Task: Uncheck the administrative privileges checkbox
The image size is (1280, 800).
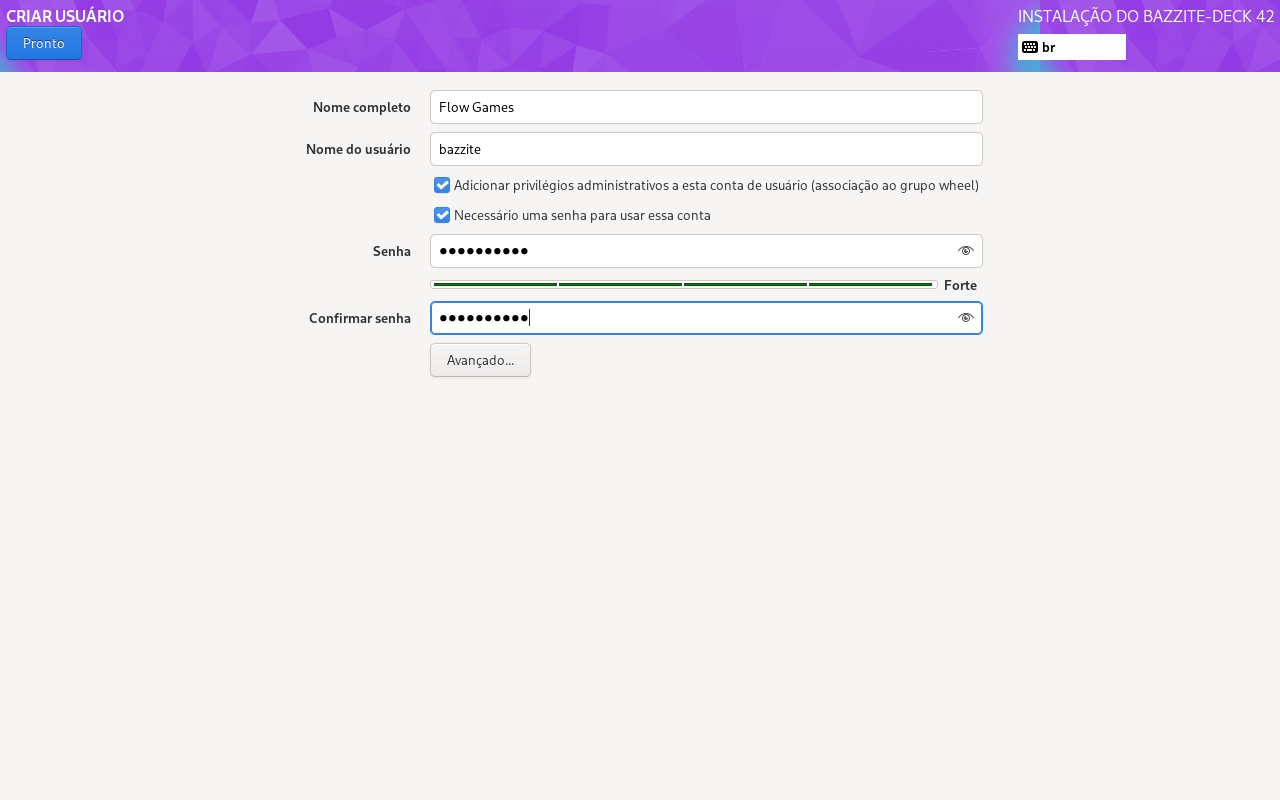Action: (442, 185)
